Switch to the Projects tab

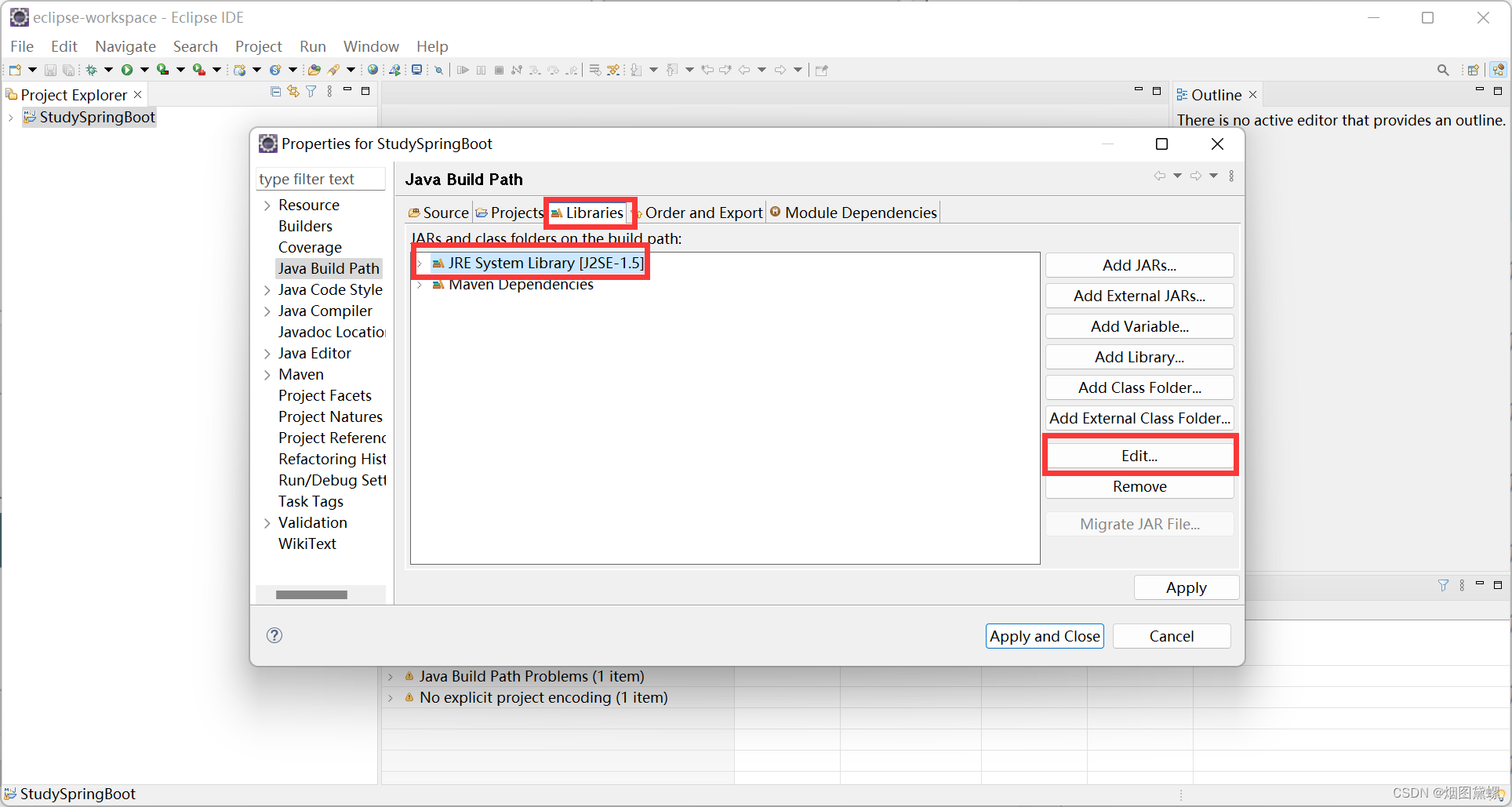click(510, 213)
